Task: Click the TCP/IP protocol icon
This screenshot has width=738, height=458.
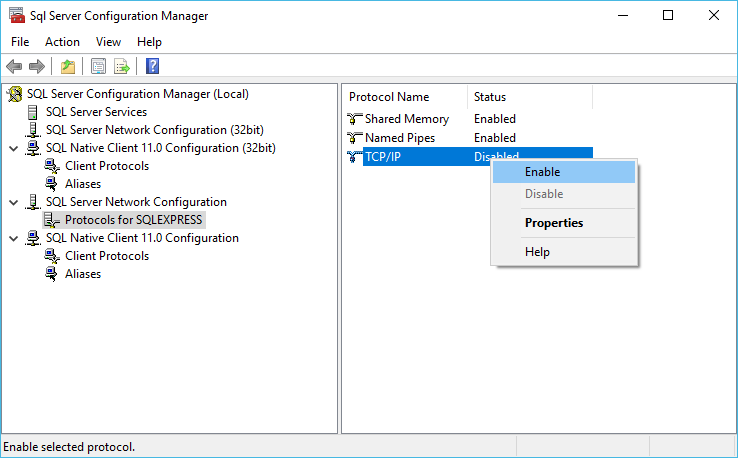Action: (353, 157)
